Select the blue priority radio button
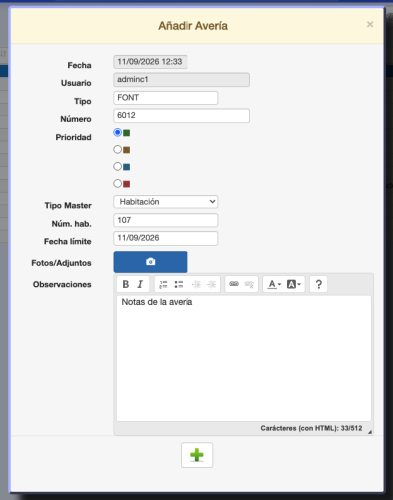Image resolution: width=393 pixels, height=500 pixels. (117, 166)
